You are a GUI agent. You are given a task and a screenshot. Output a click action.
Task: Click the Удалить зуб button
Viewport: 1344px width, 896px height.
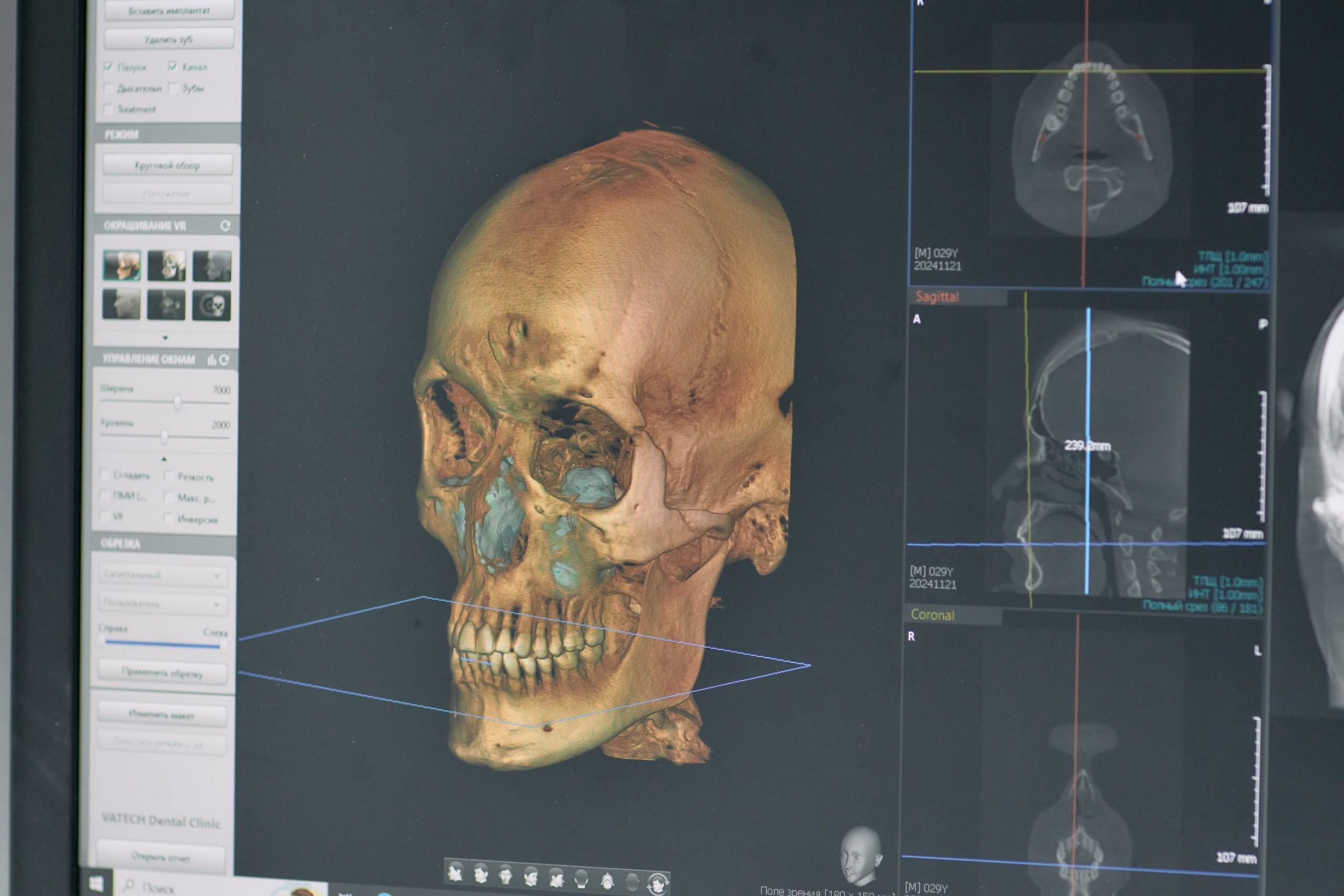169,39
